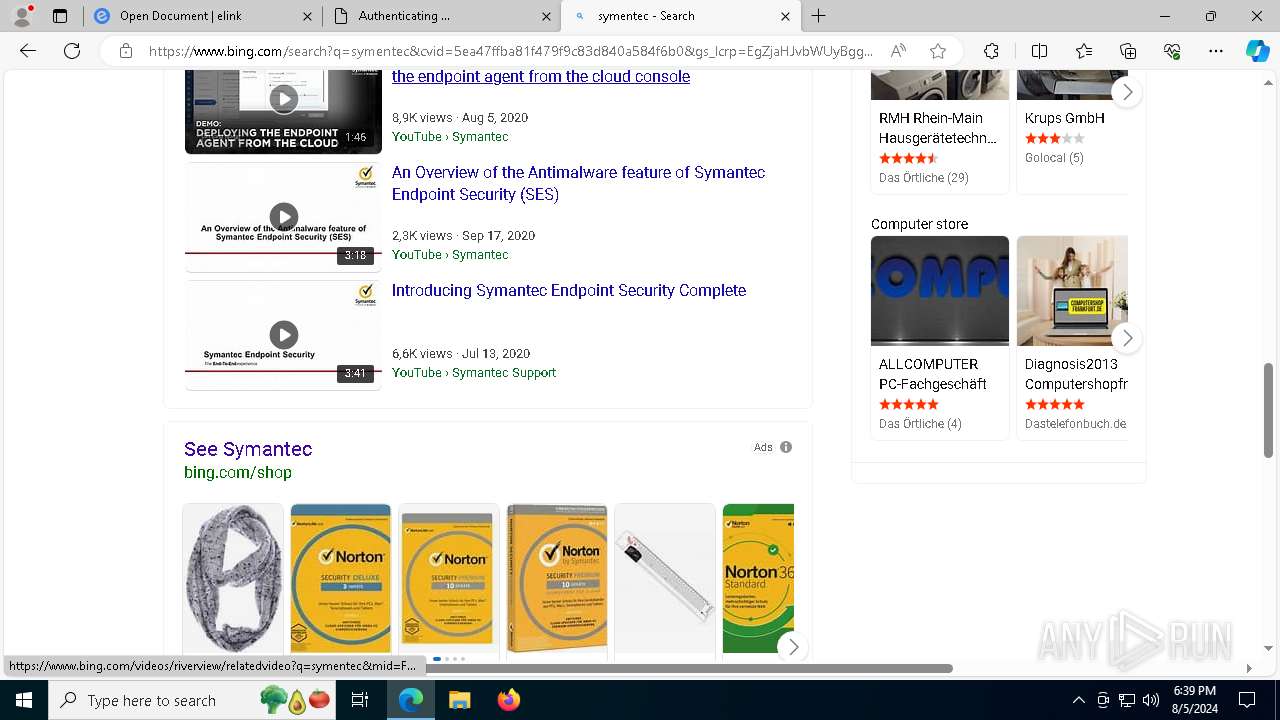The image size is (1280, 720).
Task: Click the taskbar search box
Action: [x=193, y=700]
